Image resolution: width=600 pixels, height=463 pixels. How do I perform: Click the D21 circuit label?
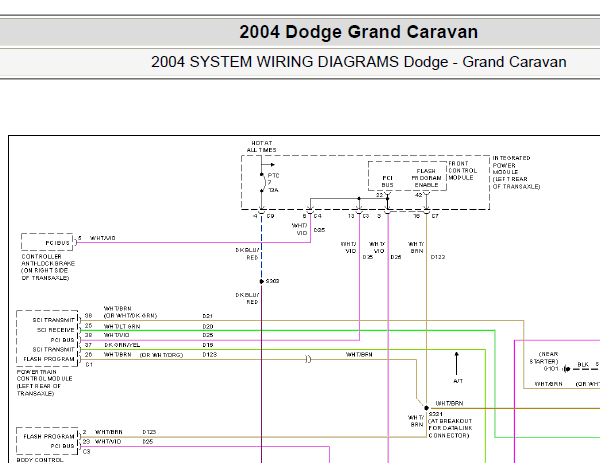tap(207, 316)
